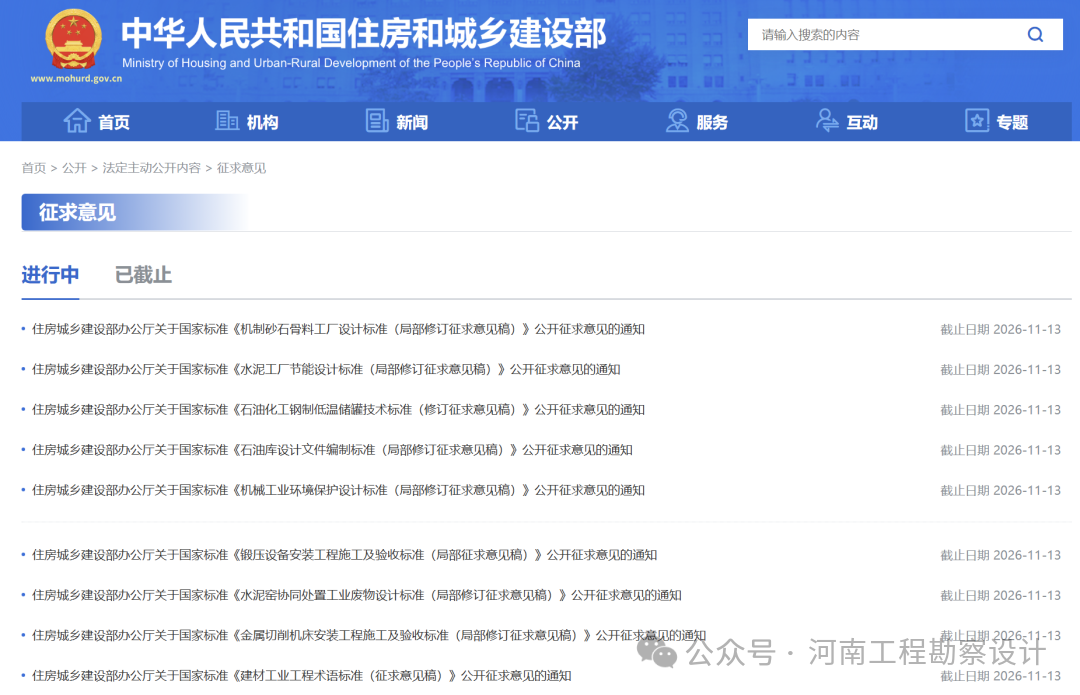Open notice on 机械工业环境保护设计标准
The height and width of the screenshot is (695, 1080).
pyautogui.click(x=338, y=490)
